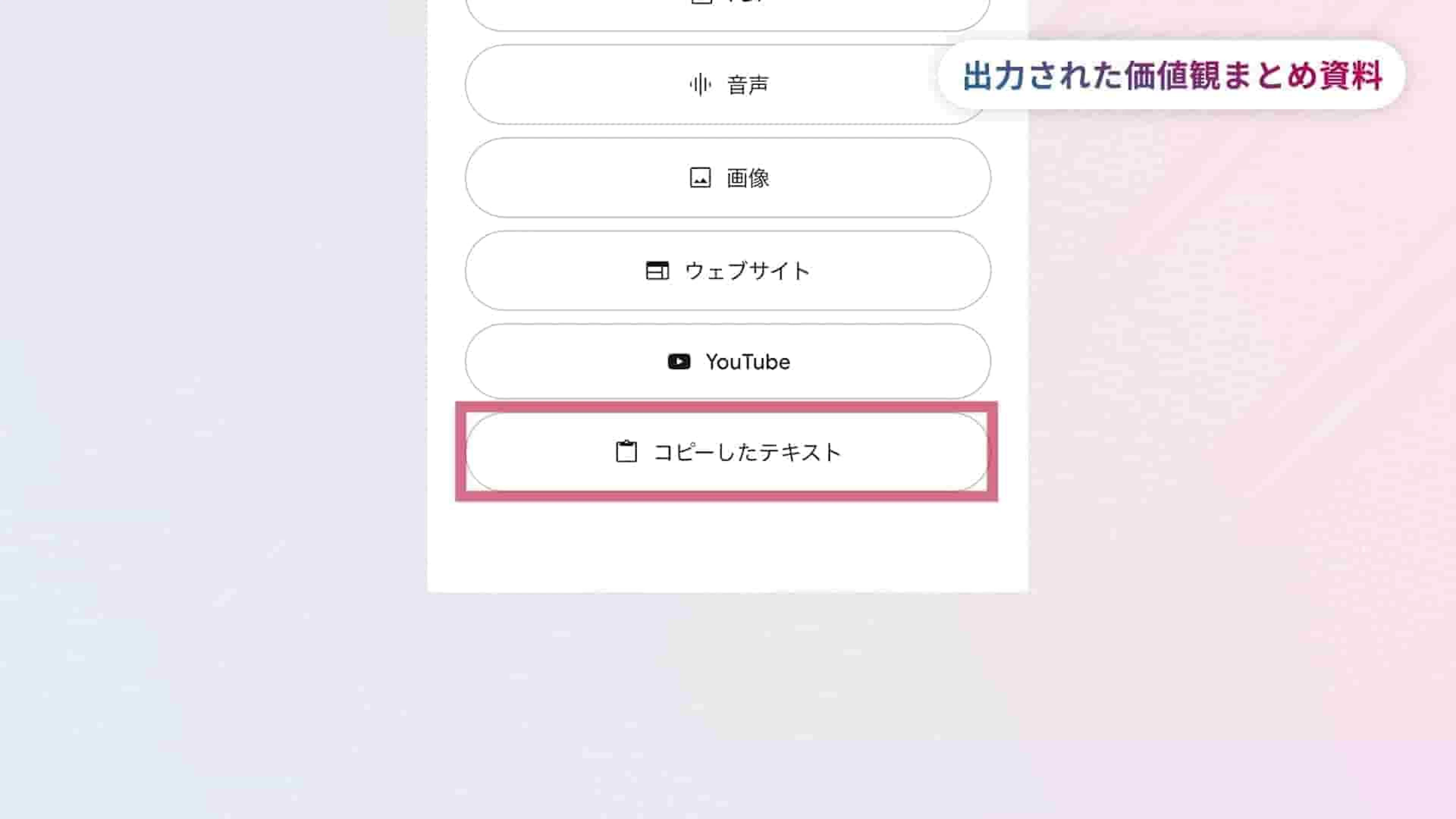
Task: Click the 音声 text label
Action: point(748,85)
